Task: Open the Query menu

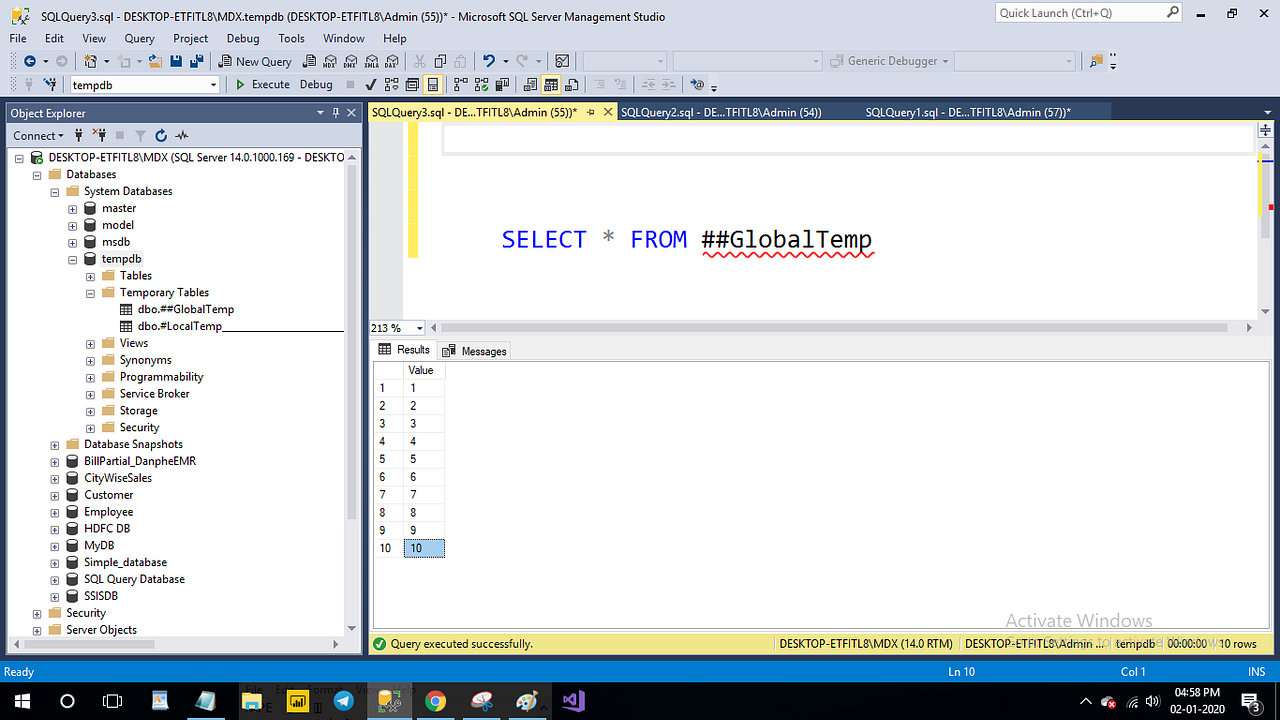Action: [139, 38]
